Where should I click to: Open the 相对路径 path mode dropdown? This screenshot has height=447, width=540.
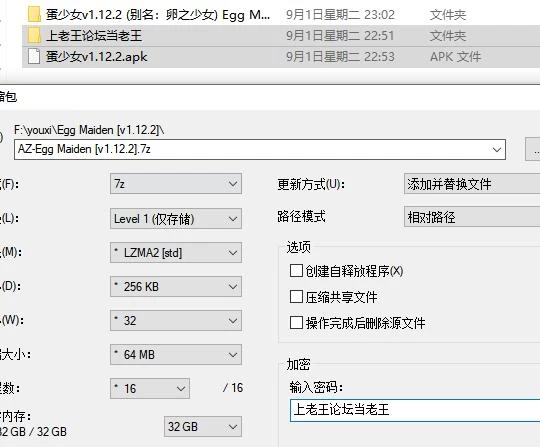472,217
